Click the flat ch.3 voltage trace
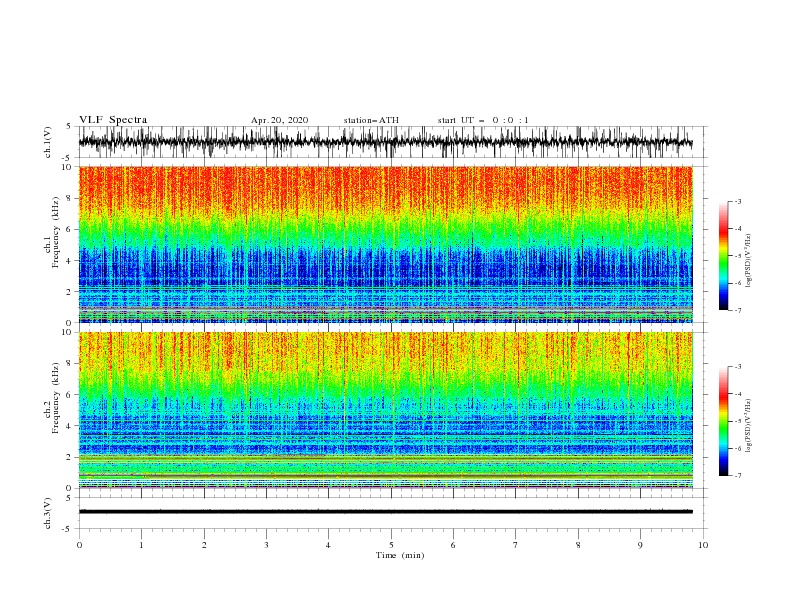 tap(385, 512)
